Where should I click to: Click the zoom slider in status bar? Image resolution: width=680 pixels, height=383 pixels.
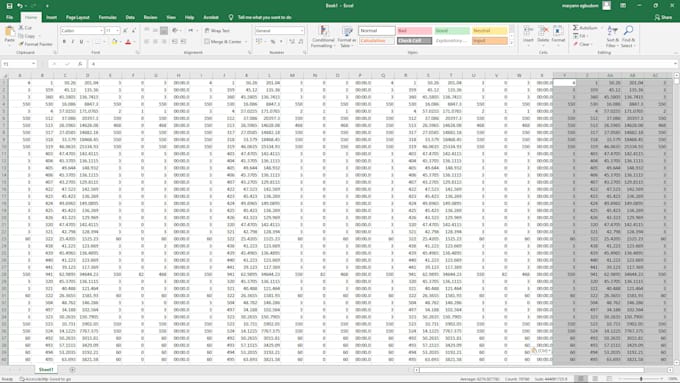[x=641, y=379]
